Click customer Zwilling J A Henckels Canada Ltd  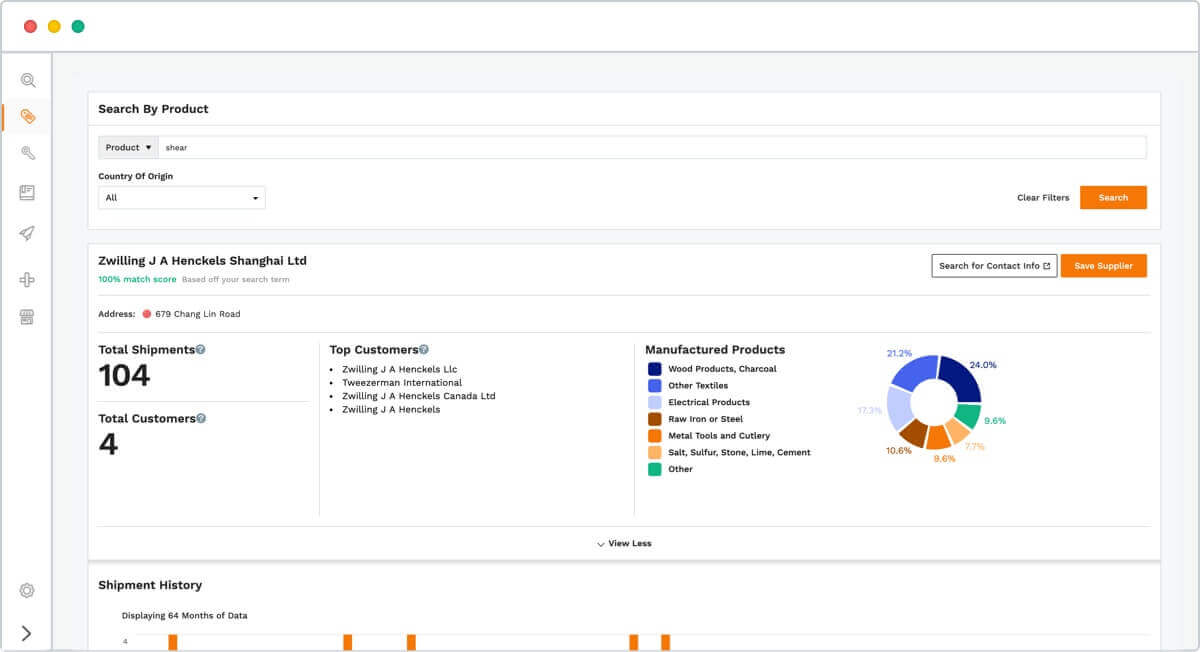pyautogui.click(x=419, y=396)
